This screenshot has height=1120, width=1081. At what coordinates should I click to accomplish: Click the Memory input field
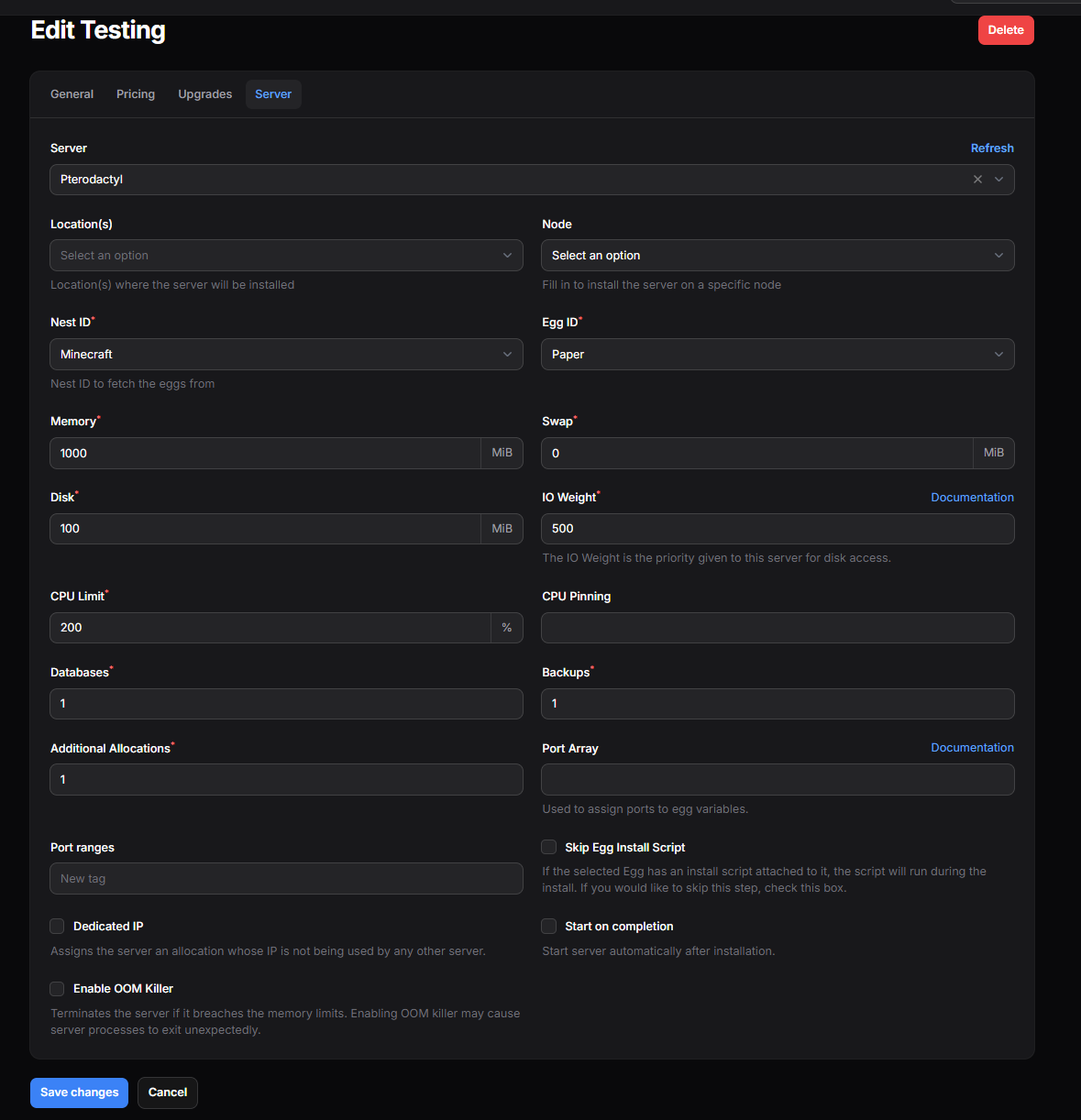[x=265, y=454]
